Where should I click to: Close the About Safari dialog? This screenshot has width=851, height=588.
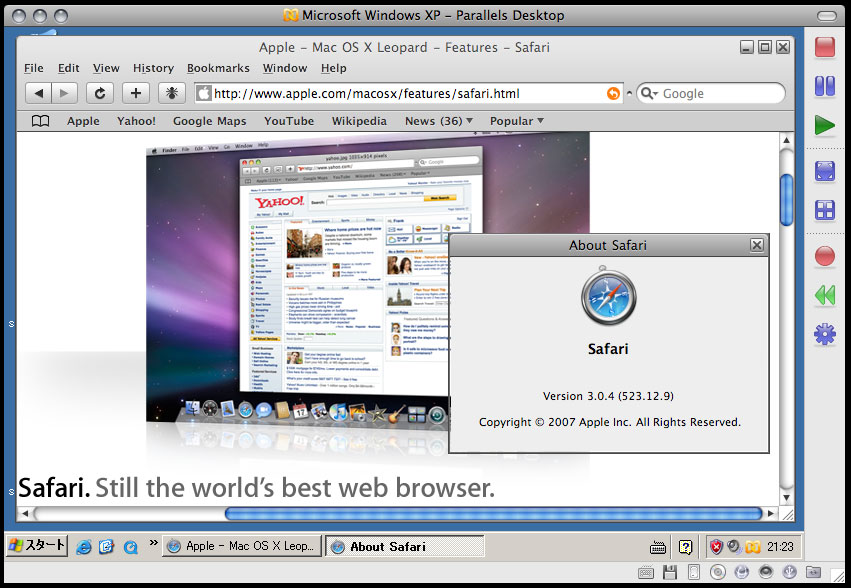757,245
